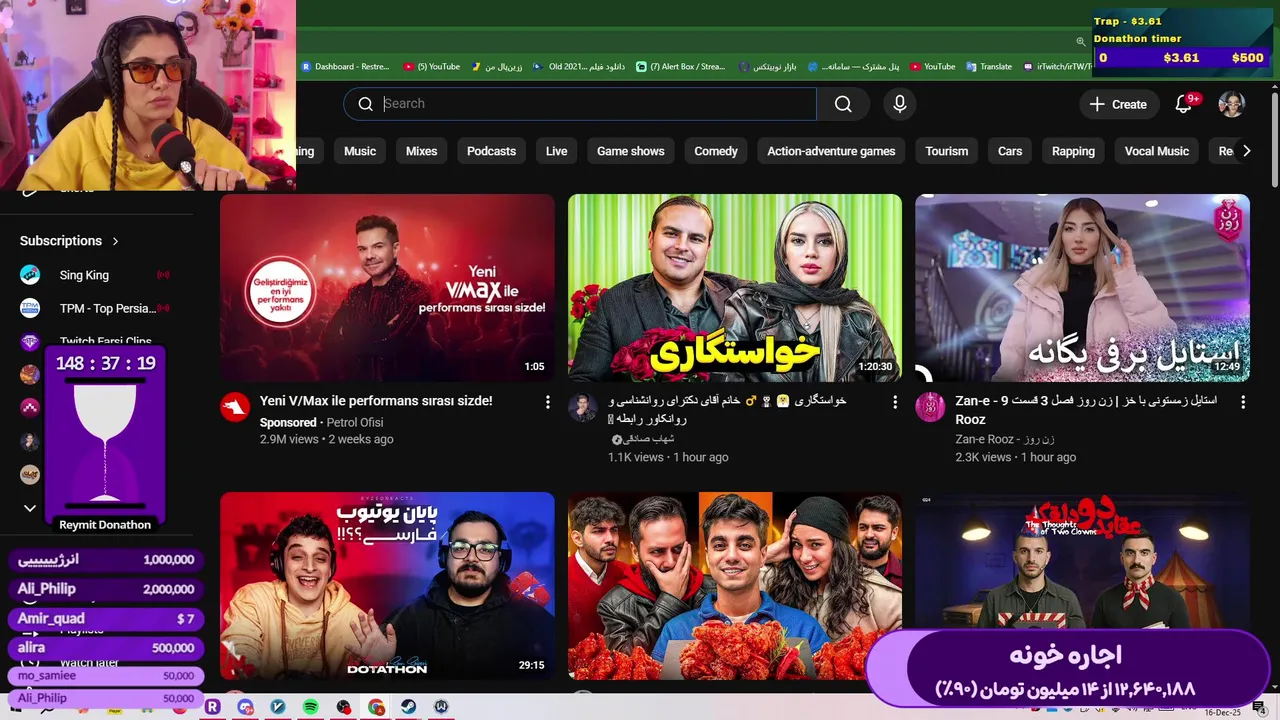Open the 'Zan-e - 9' video title

click(x=1085, y=410)
